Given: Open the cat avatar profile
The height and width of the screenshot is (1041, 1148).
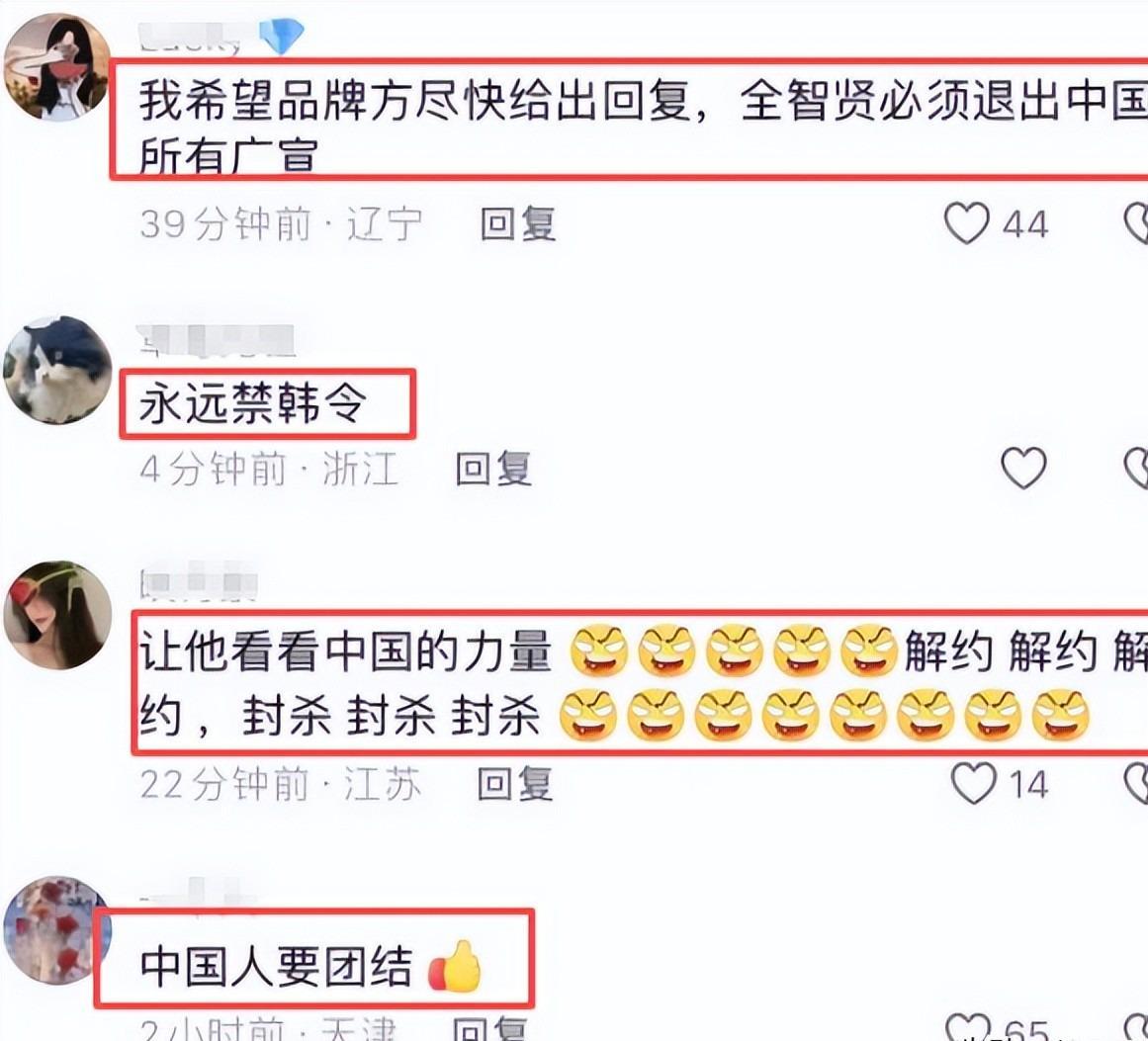Looking at the screenshot, I should click(57, 371).
